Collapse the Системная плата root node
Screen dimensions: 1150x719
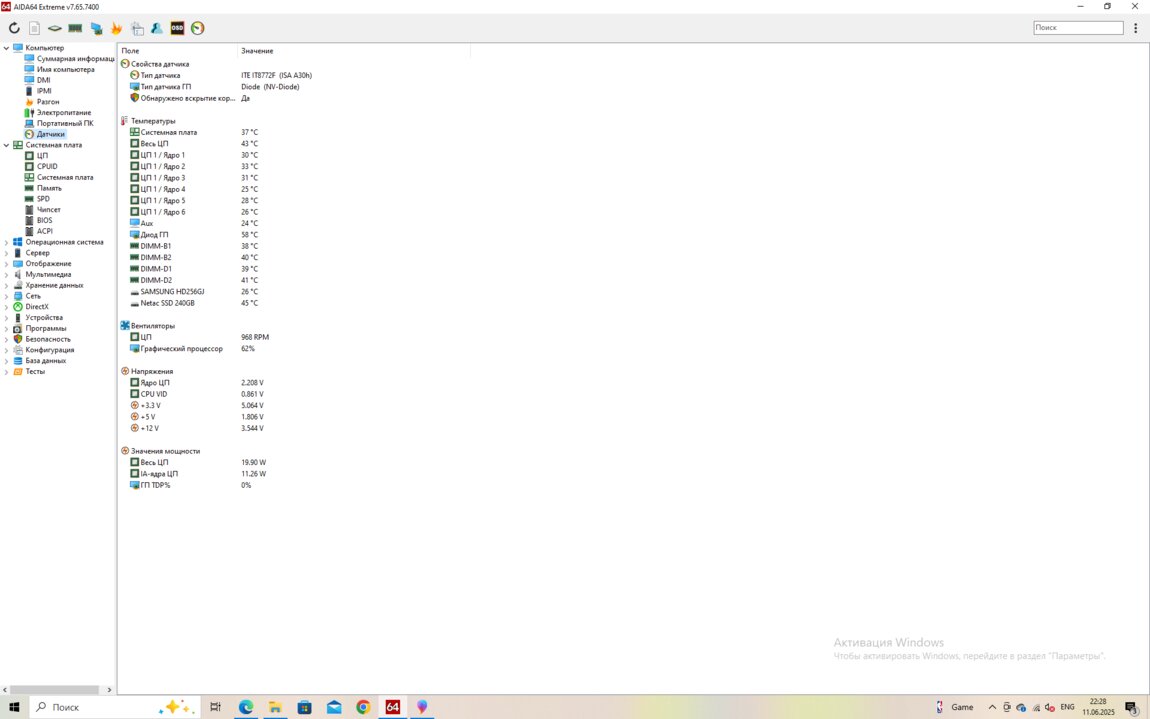tap(6, 145)
